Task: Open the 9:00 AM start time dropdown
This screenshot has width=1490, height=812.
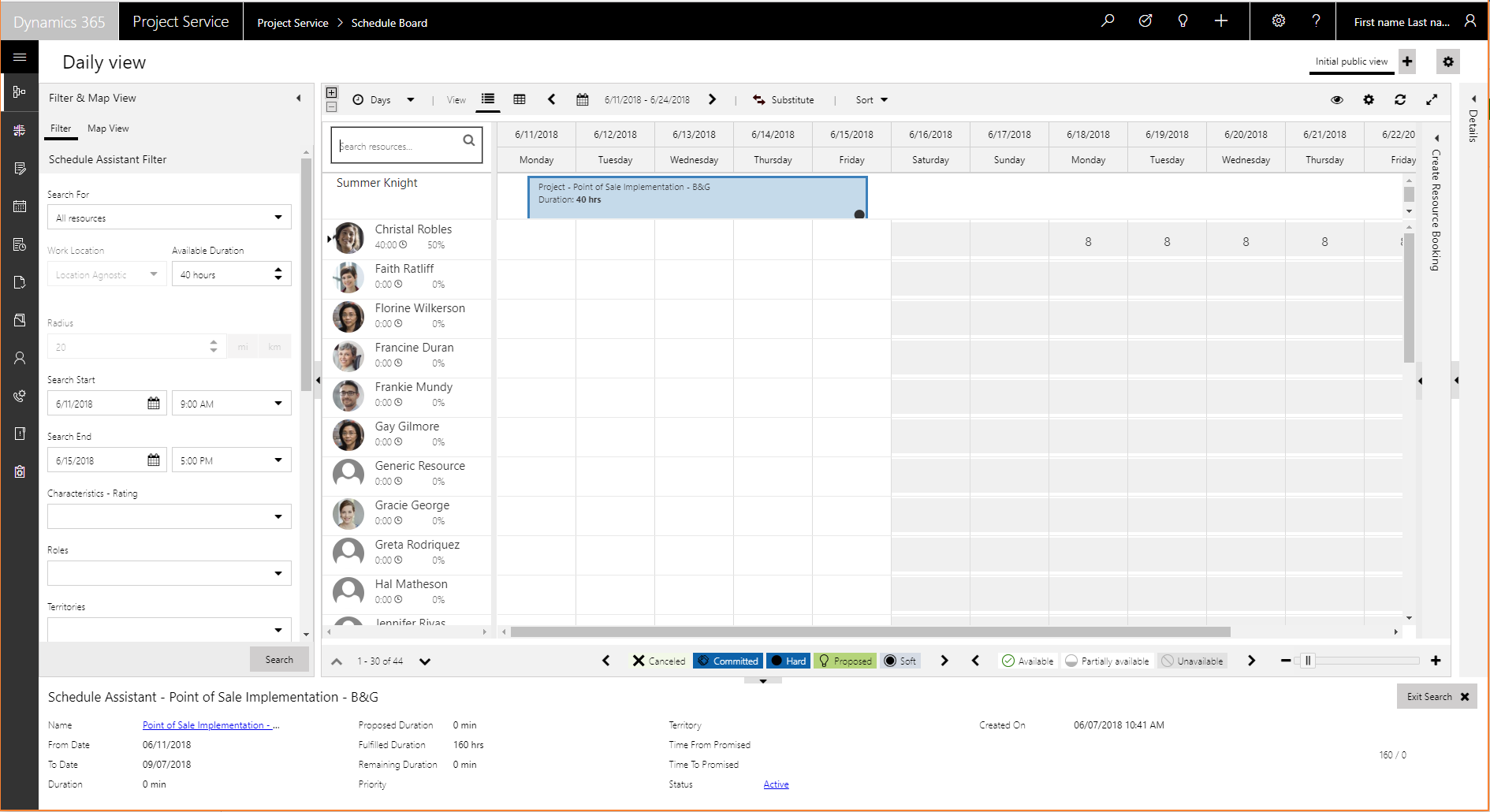Action: point(232,404)
